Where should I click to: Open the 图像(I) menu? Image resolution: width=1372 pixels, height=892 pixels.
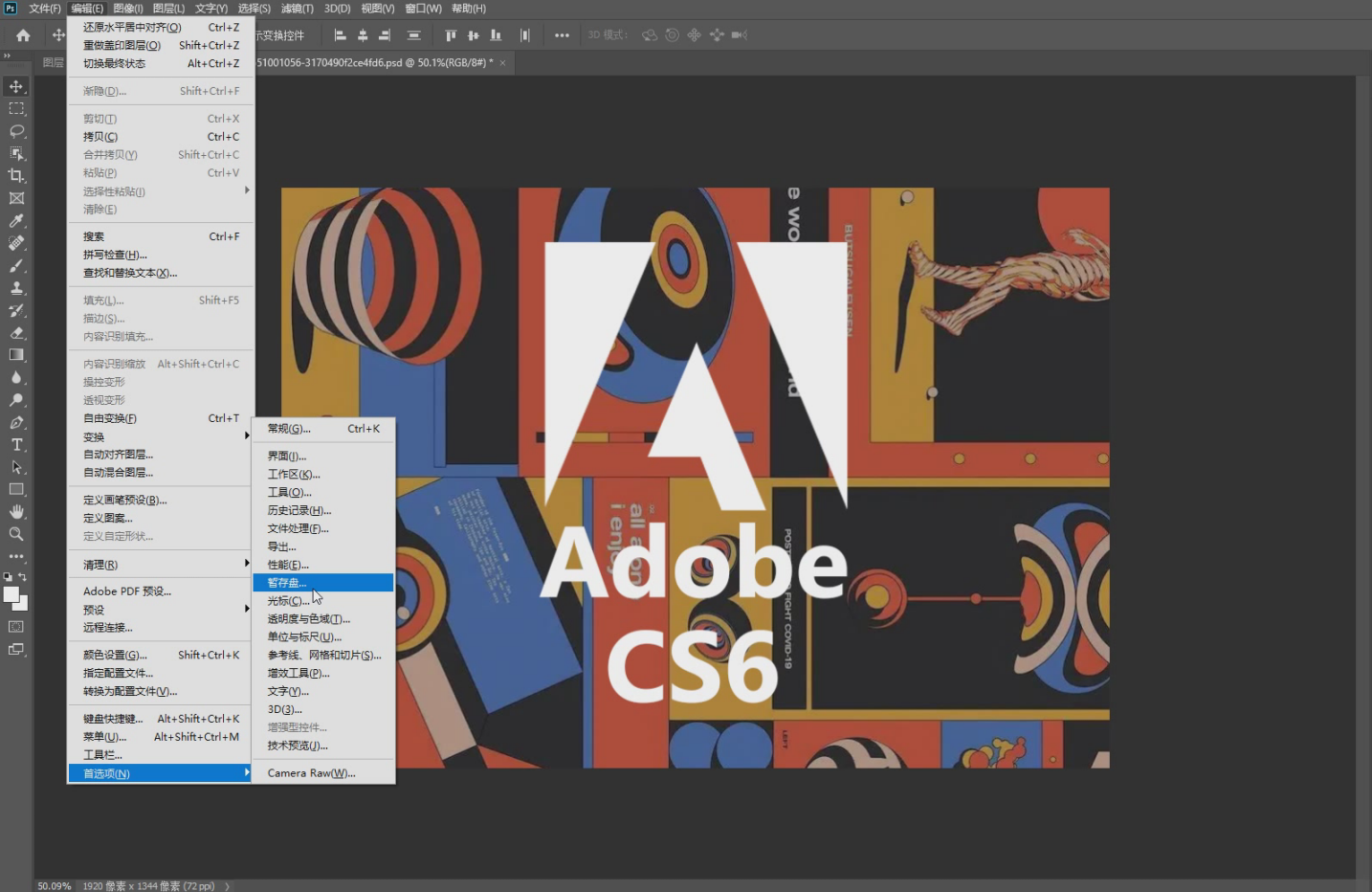coord(128,9)
